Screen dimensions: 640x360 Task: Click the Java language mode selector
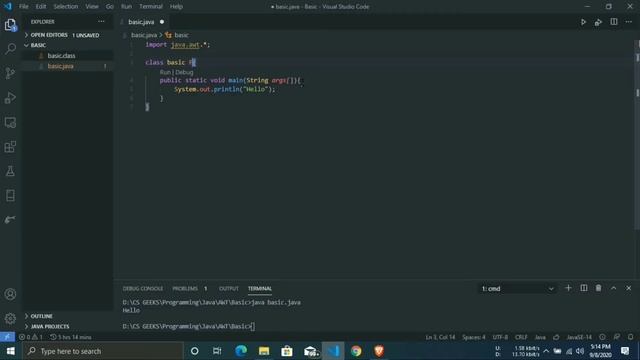click(x=540, y=337)
